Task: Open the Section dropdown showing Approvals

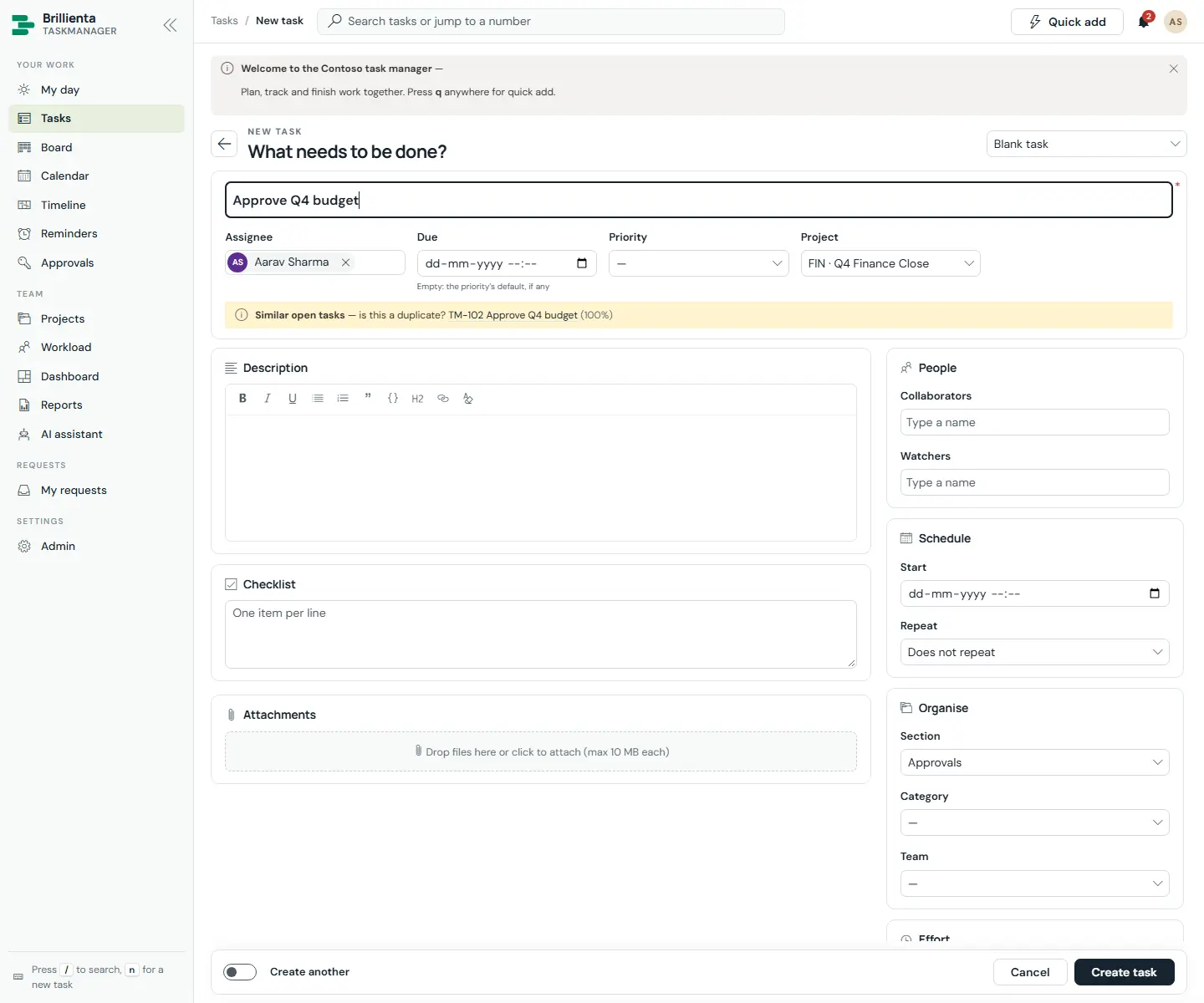Action: point(1035,762)
